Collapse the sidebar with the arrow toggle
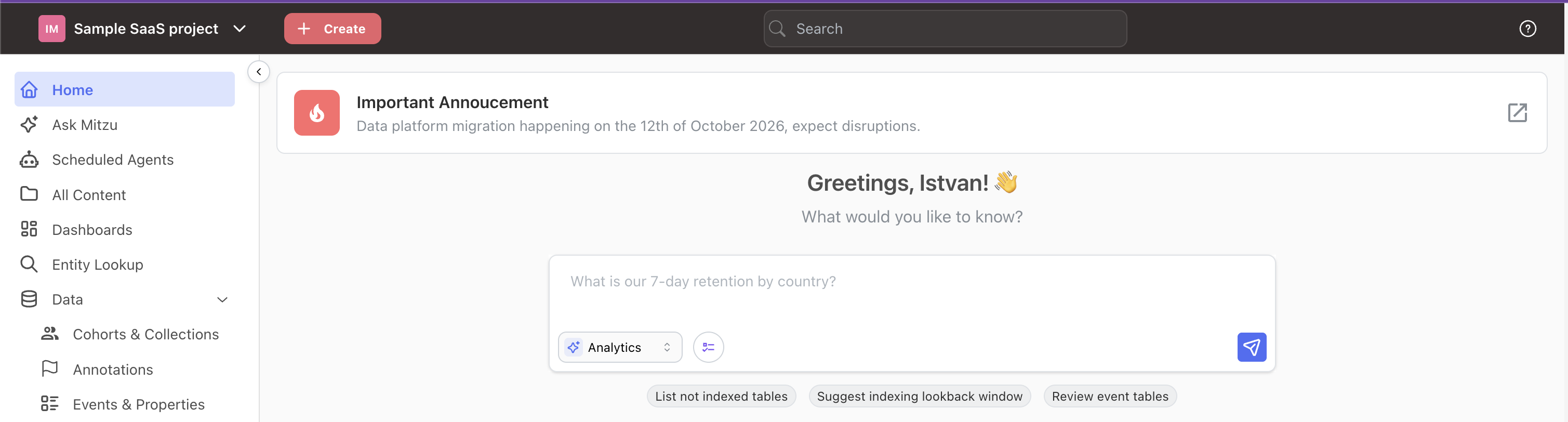 (x=259, y=72)
